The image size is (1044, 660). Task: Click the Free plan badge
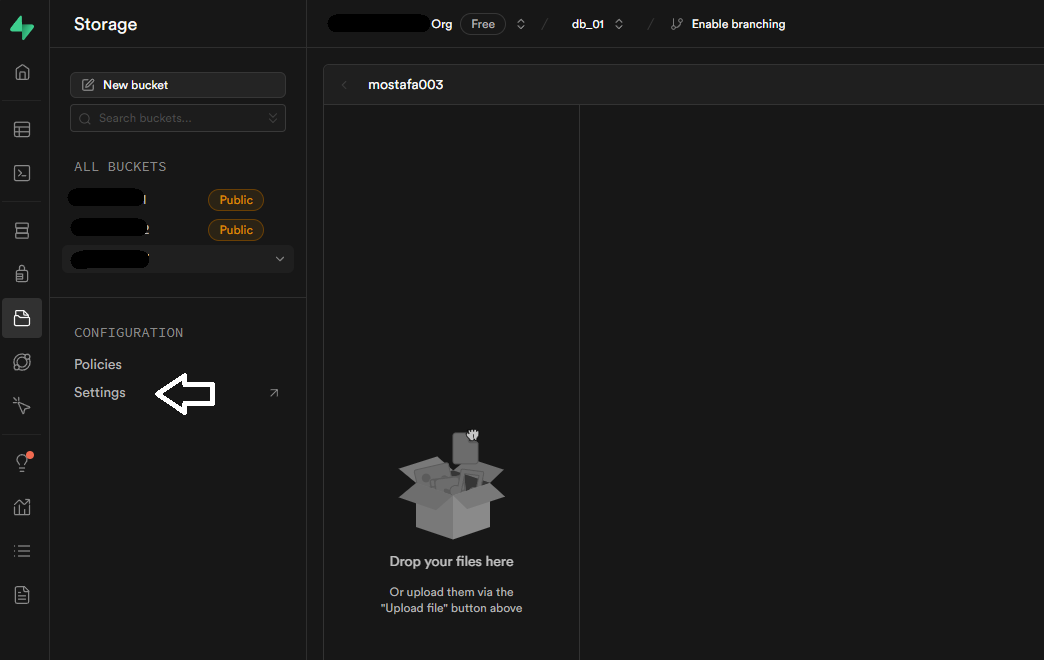(483, 23)
